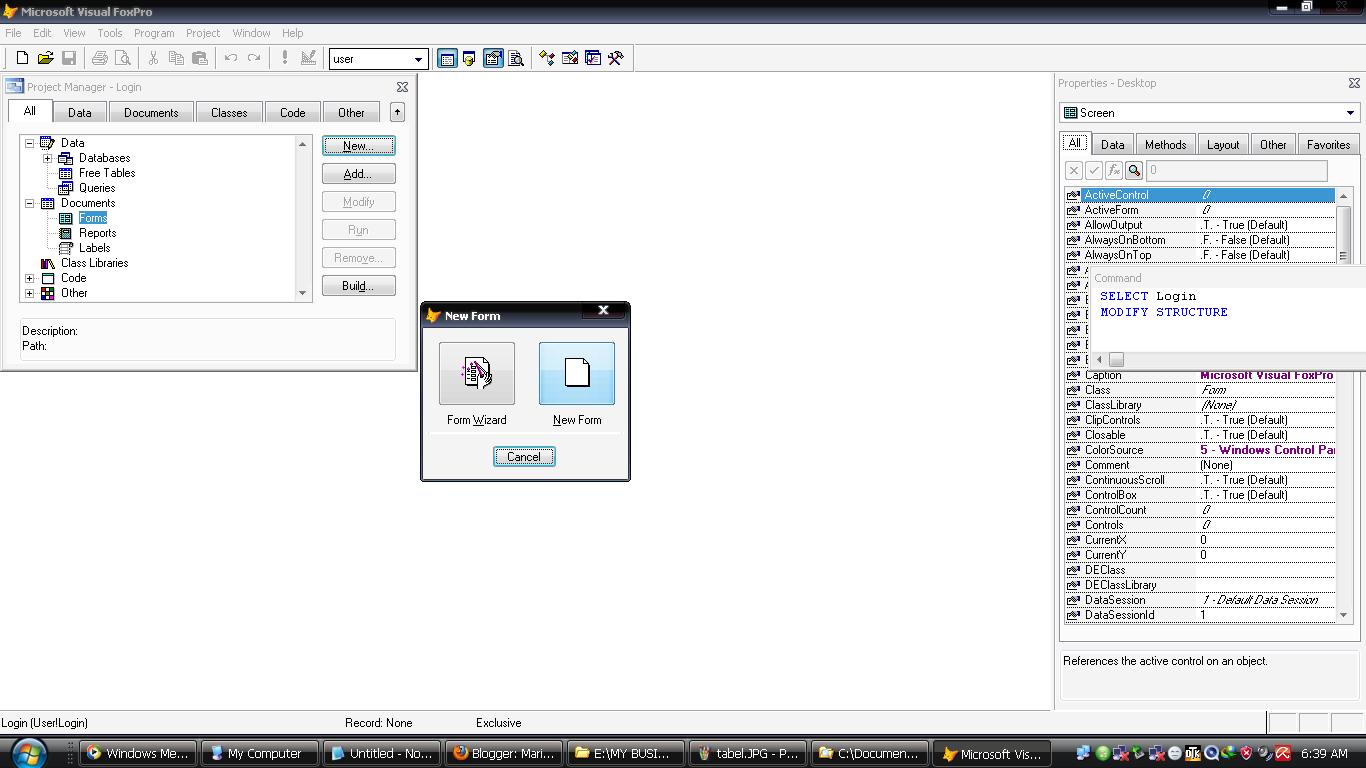This screenshot has height=768, width=1366.
Task: Open the Tools menu
Action: 110,33
